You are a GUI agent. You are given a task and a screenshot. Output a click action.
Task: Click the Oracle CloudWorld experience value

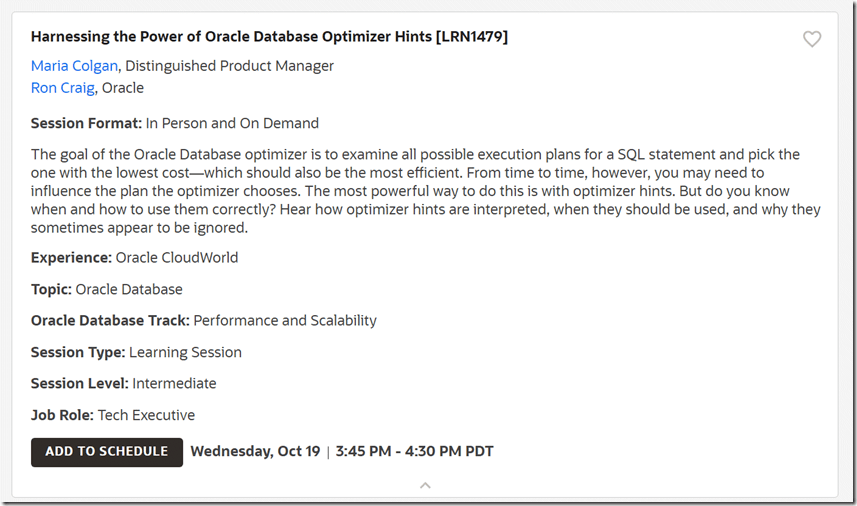177,258
